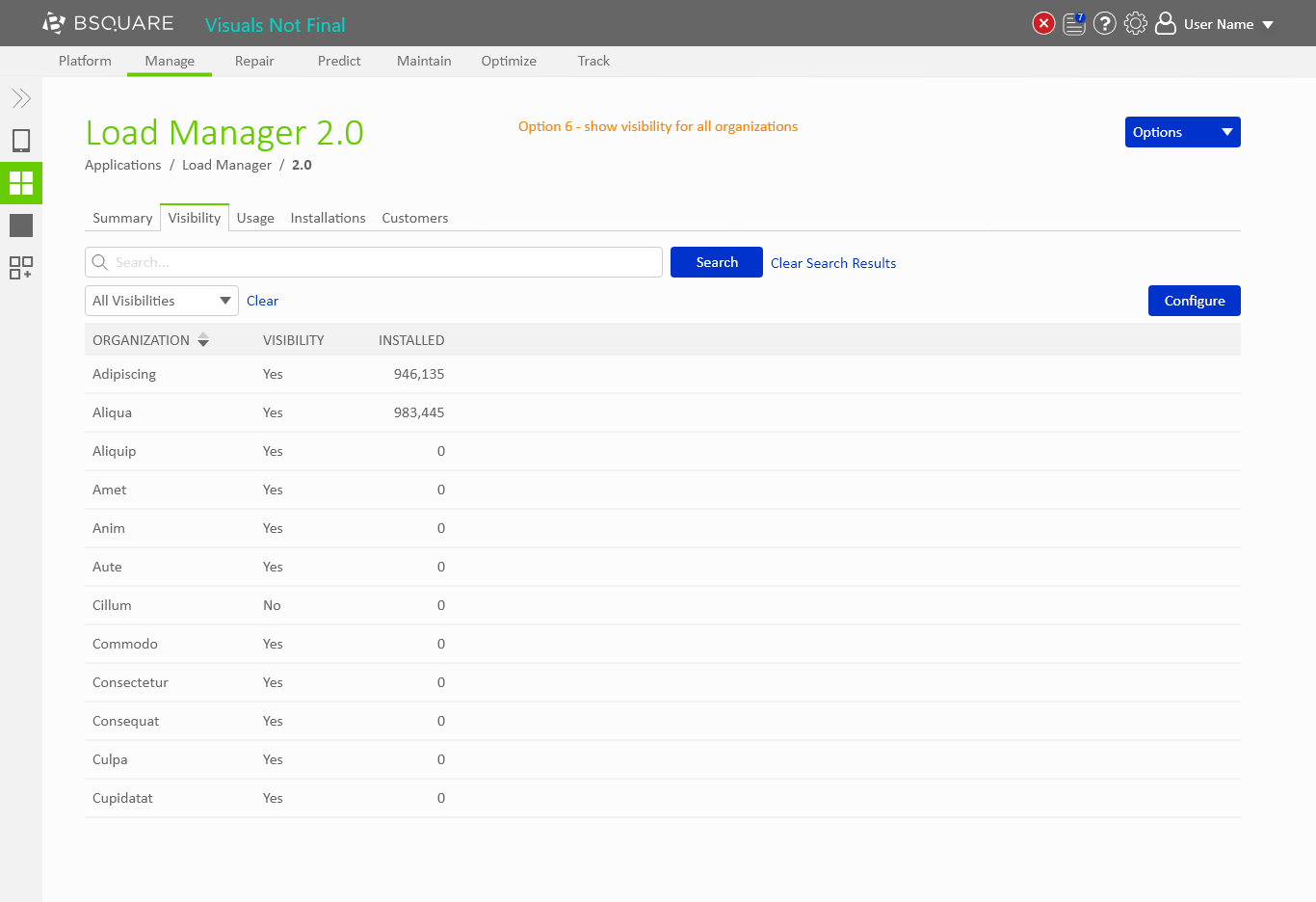This screenshot has width=1316, height=902.
Task: Switch to the Summary tab
Action: click(122, 218)
